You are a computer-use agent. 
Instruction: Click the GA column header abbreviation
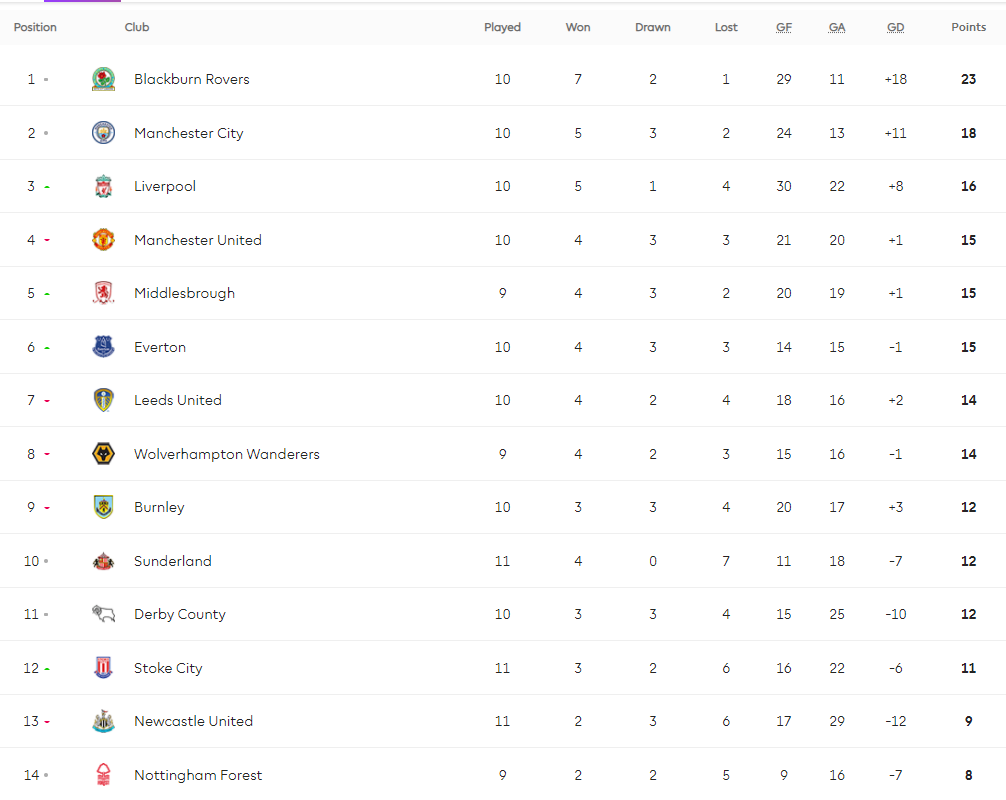pos(837,27)
